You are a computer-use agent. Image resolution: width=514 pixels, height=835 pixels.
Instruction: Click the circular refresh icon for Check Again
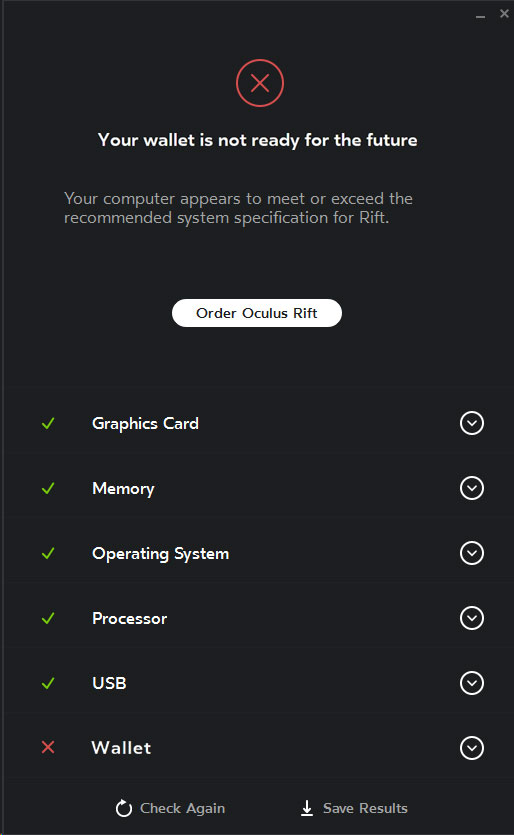click(124, 808)
